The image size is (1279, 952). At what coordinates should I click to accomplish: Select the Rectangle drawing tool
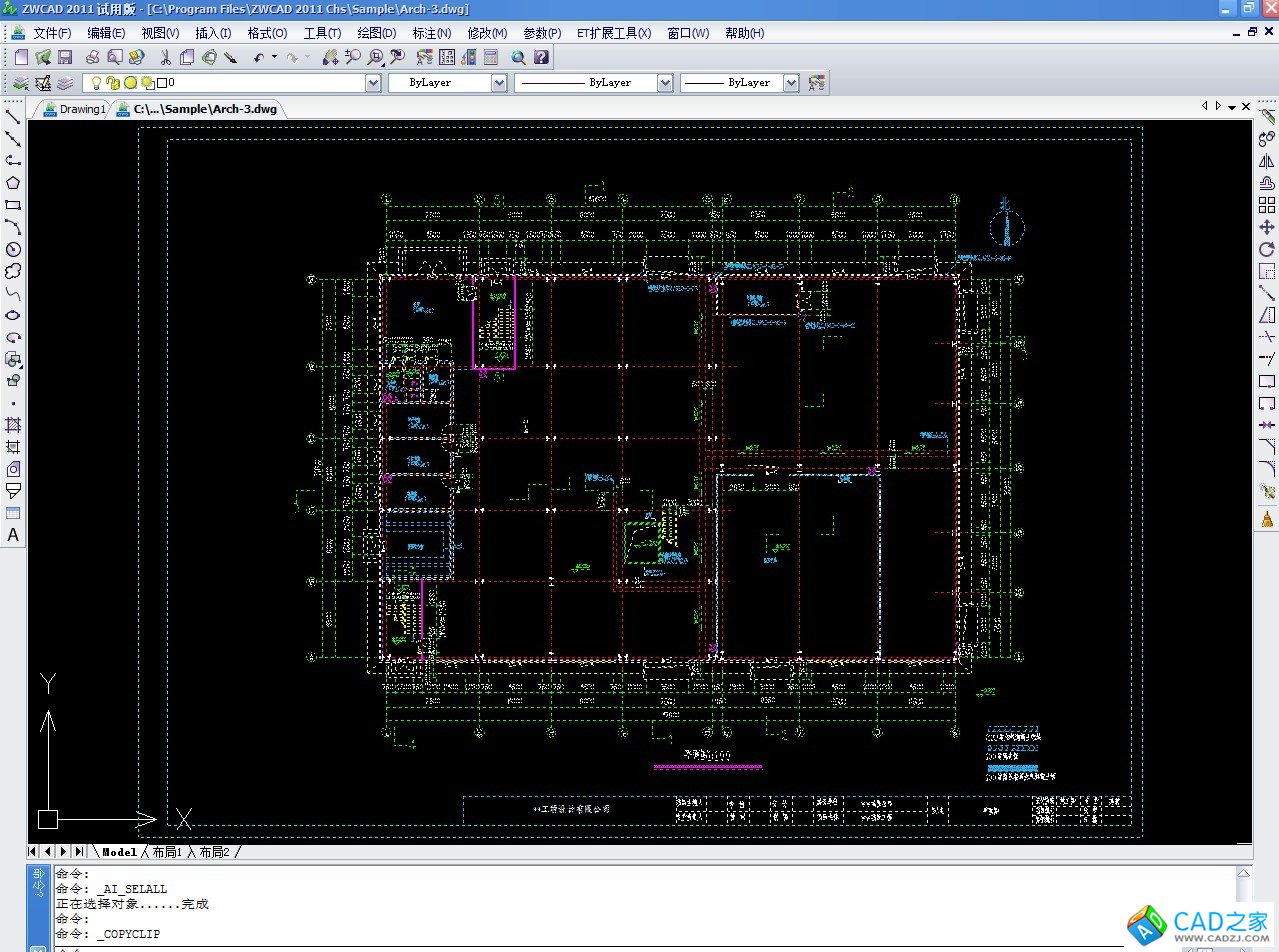13,205
